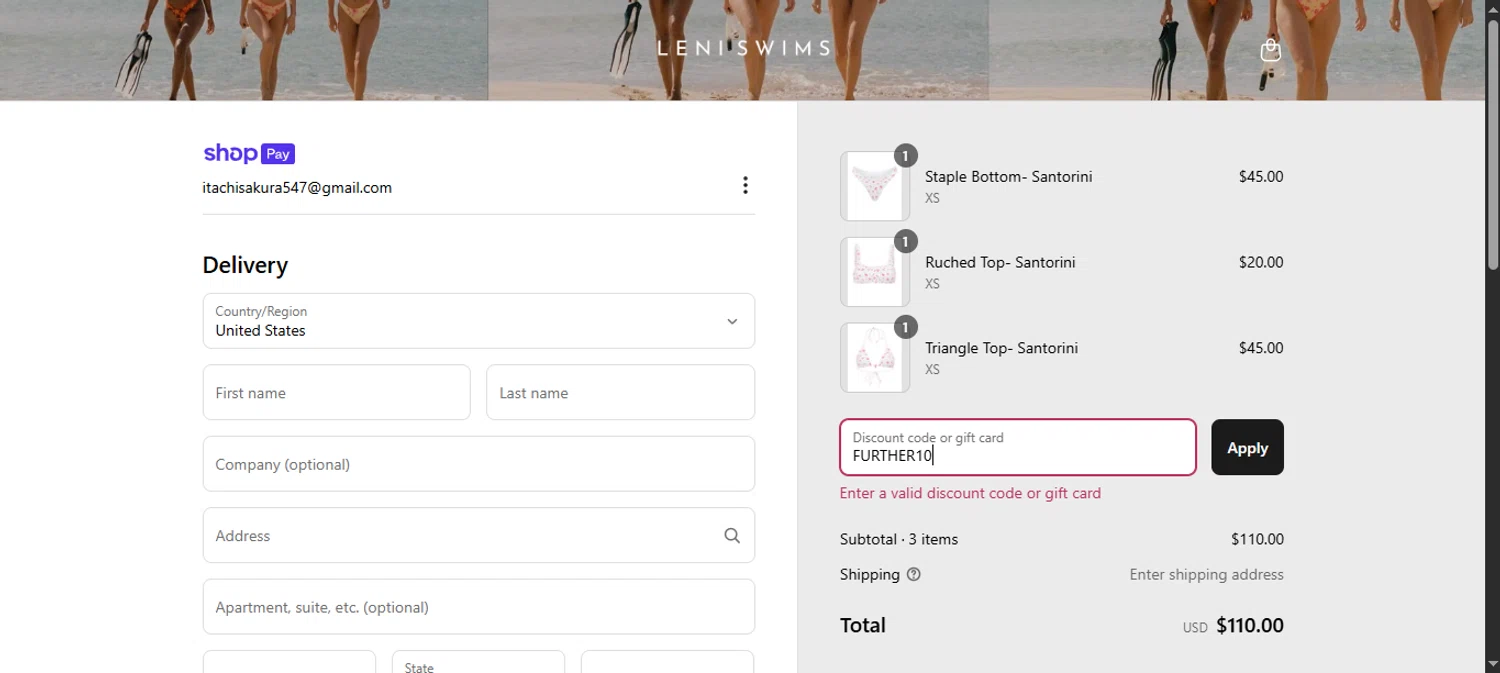Viewport: 1500px width, 673px height.
Task: Click the Subtotal · 3 items label
Action: click(899, 539)
